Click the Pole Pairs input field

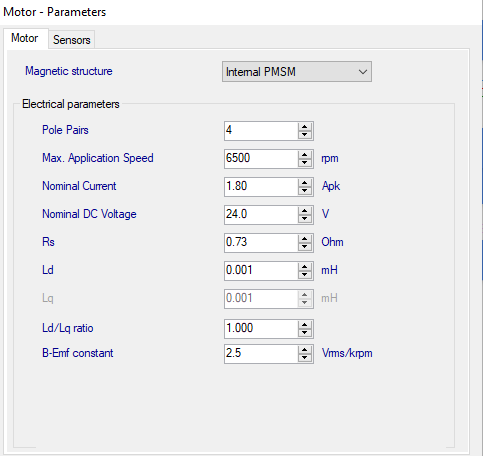(x=261, y=131)
